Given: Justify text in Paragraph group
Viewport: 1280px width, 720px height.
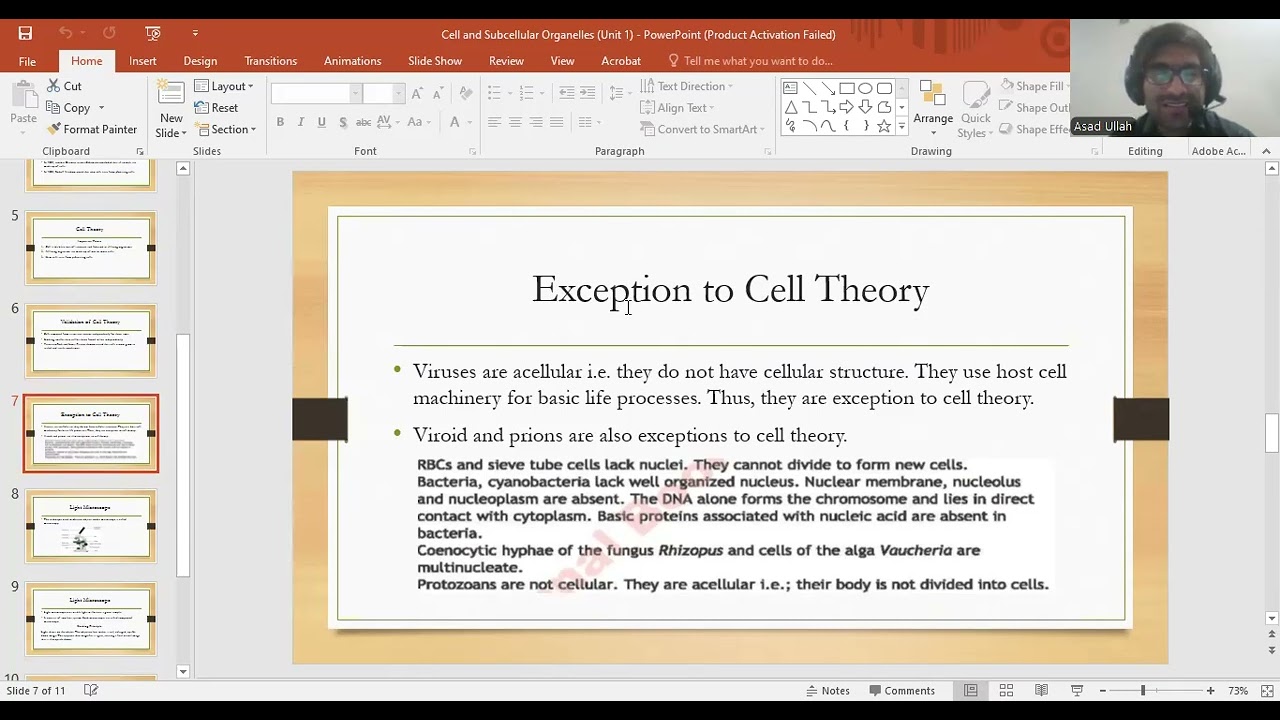Looking at the screenshot, I should click(x=557, y=122).
